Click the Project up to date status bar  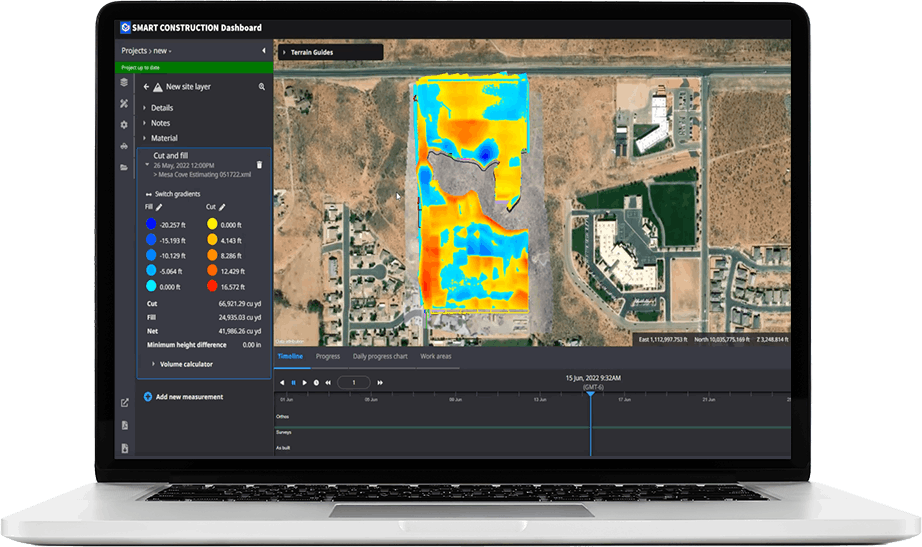[194, 68]
